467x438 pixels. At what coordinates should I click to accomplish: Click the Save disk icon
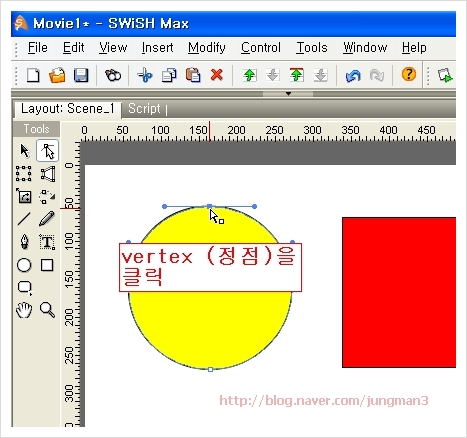[x=81, y=75]
